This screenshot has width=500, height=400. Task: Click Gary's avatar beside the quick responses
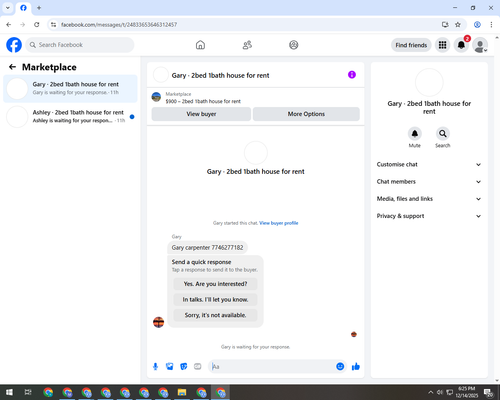point(158,322)
